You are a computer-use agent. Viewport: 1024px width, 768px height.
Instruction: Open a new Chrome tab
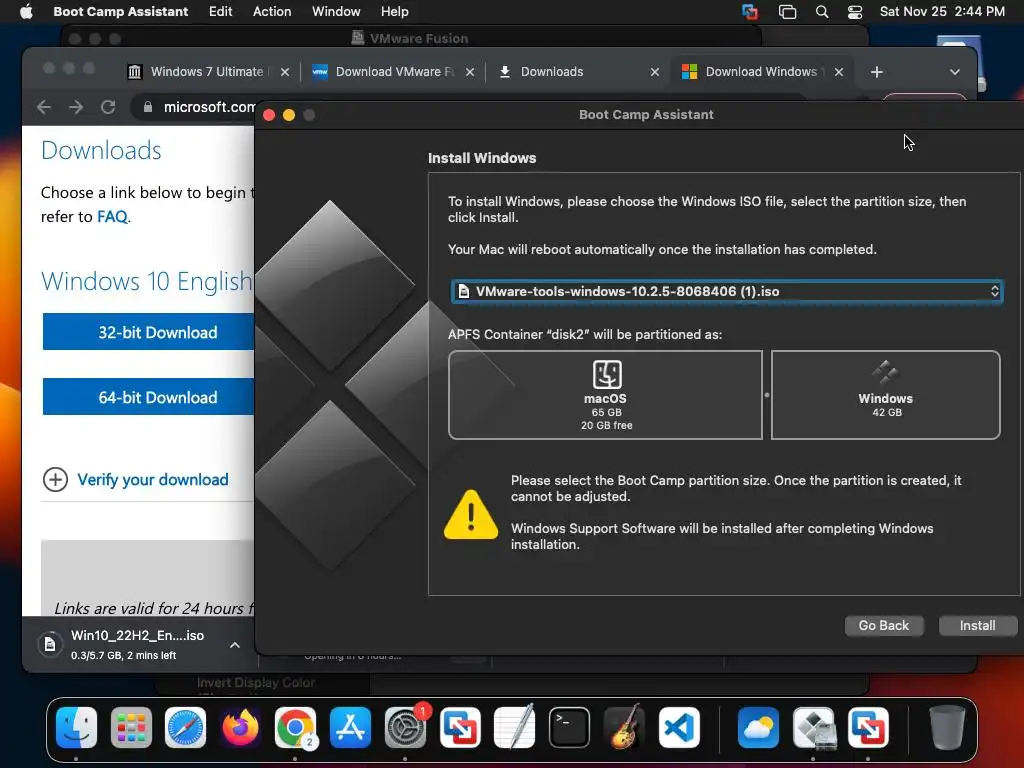[x=877, y=72]
